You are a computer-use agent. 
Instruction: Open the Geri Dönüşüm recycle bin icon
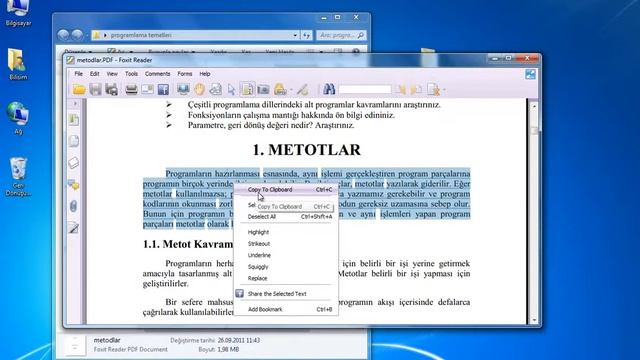(18, 176)
